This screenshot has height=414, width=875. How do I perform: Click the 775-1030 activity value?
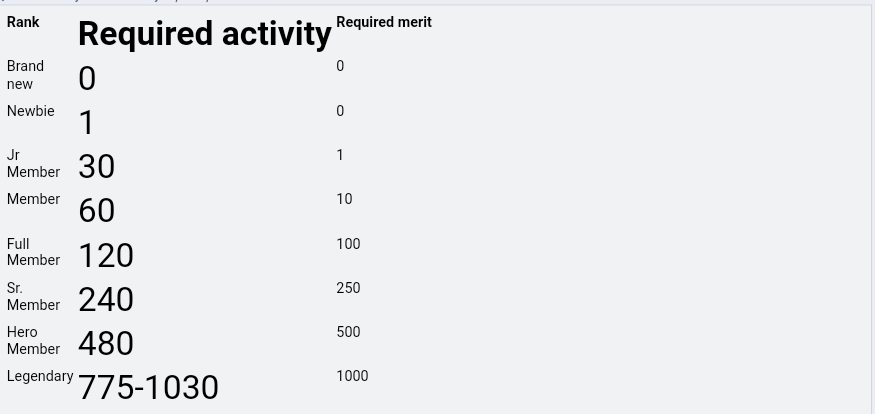pos(148,387)
